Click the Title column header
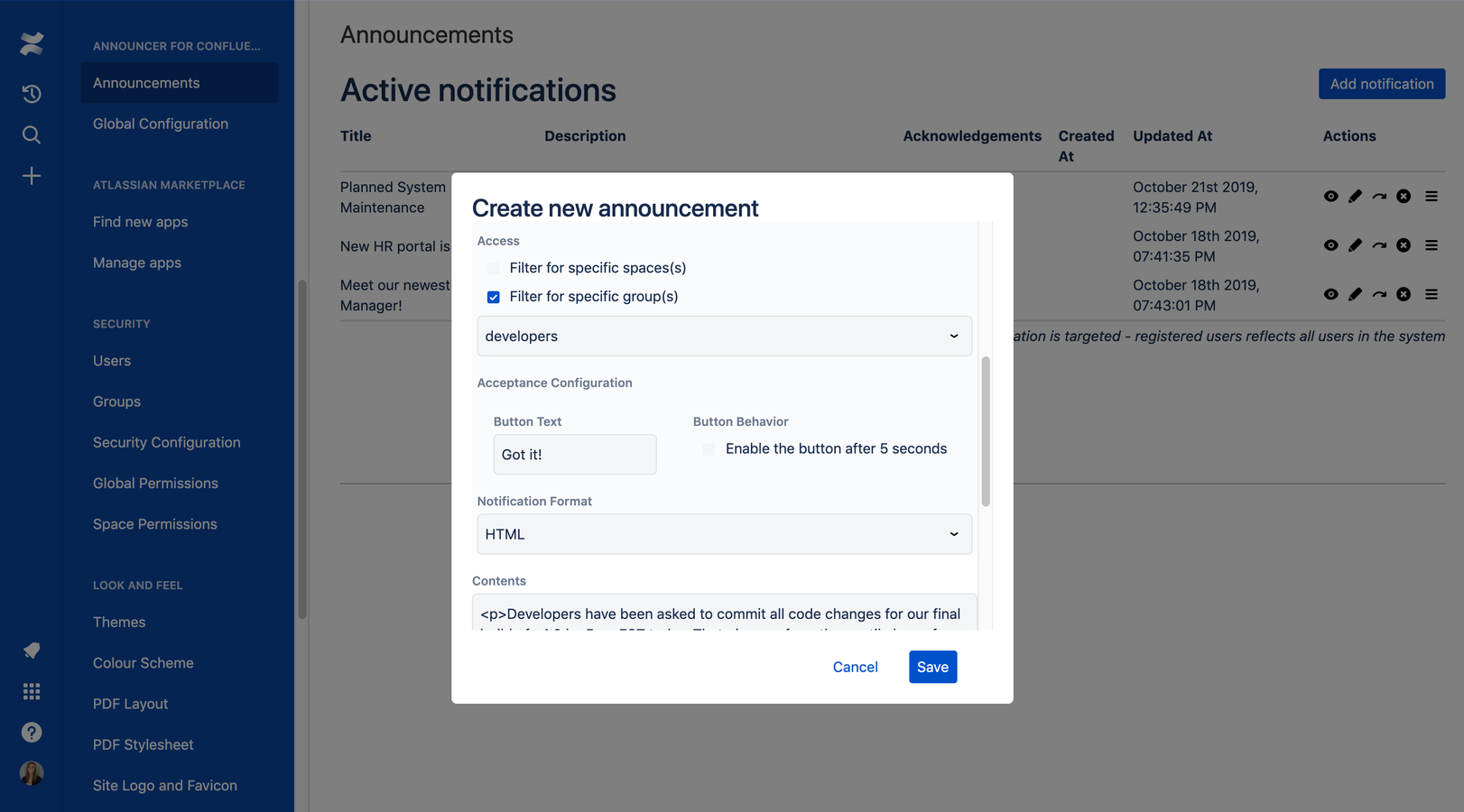This screenshot has height=812, width=1464. pos(356,136)
